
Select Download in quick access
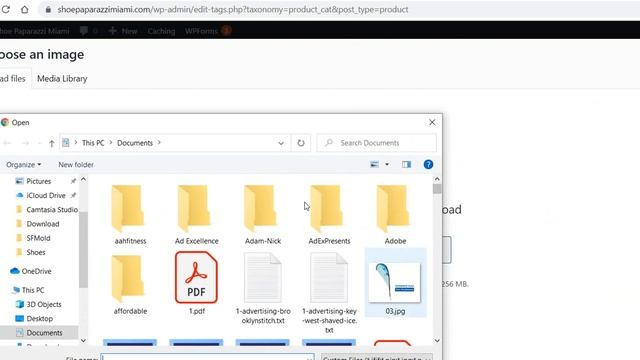(42, 224)
